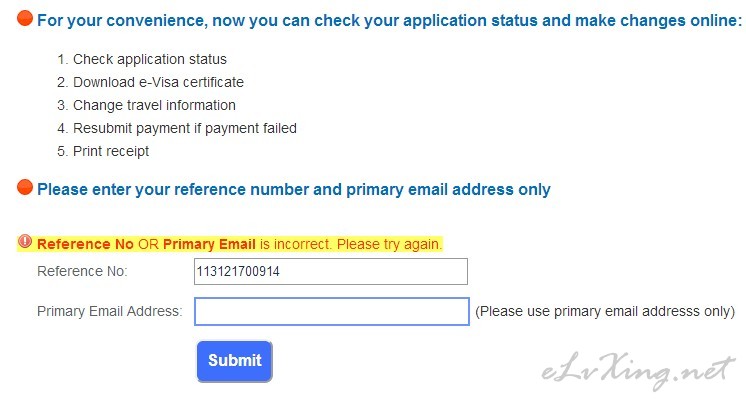Click orange bullet beside 'For your convenience' heading
Image resolution: width=746 pixels, height=404 pixels.
pos(25,18)
